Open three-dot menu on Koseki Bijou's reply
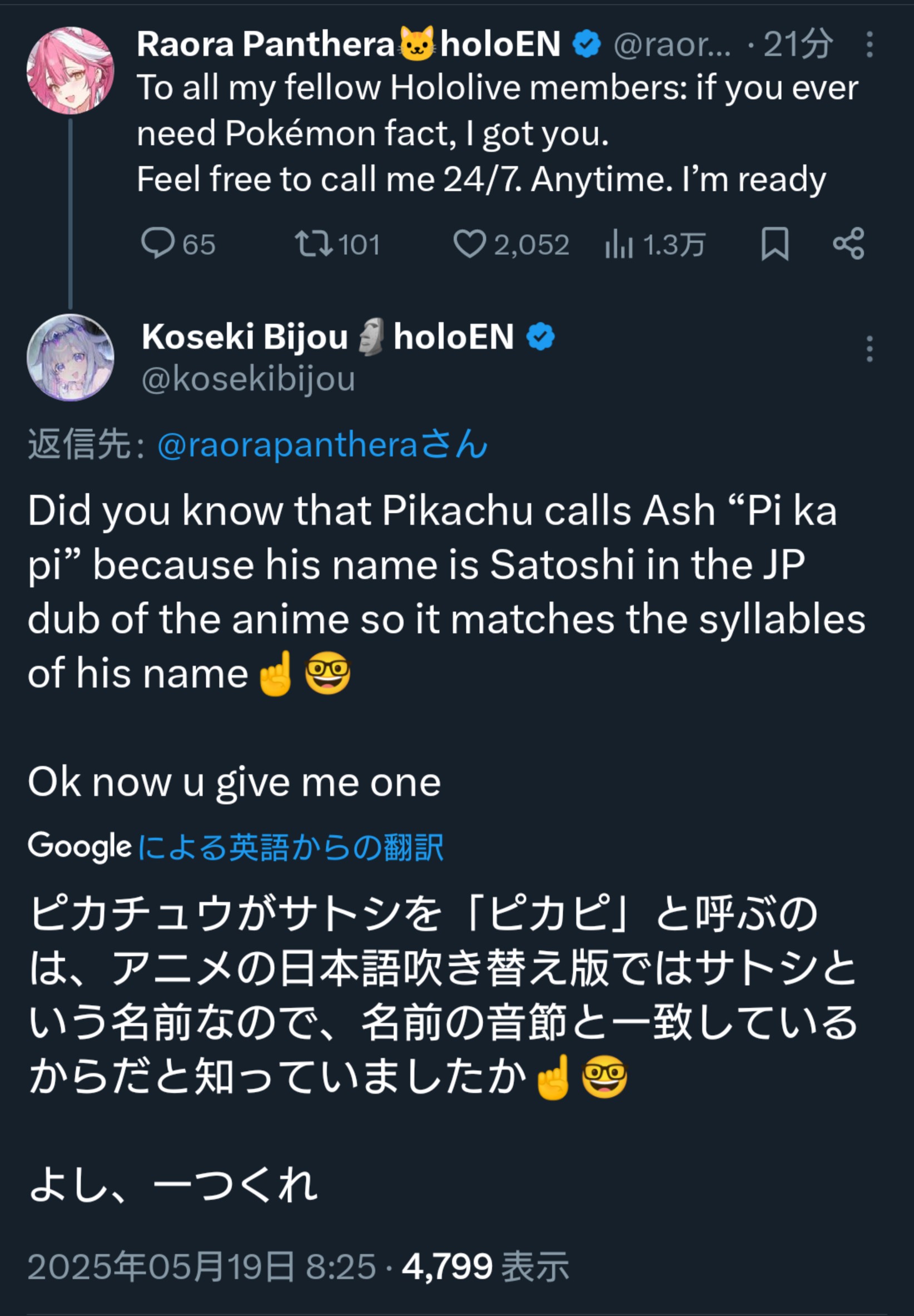Image resolution: width=914 pixels, height=1316 pixels. click(x=870, y=348)
